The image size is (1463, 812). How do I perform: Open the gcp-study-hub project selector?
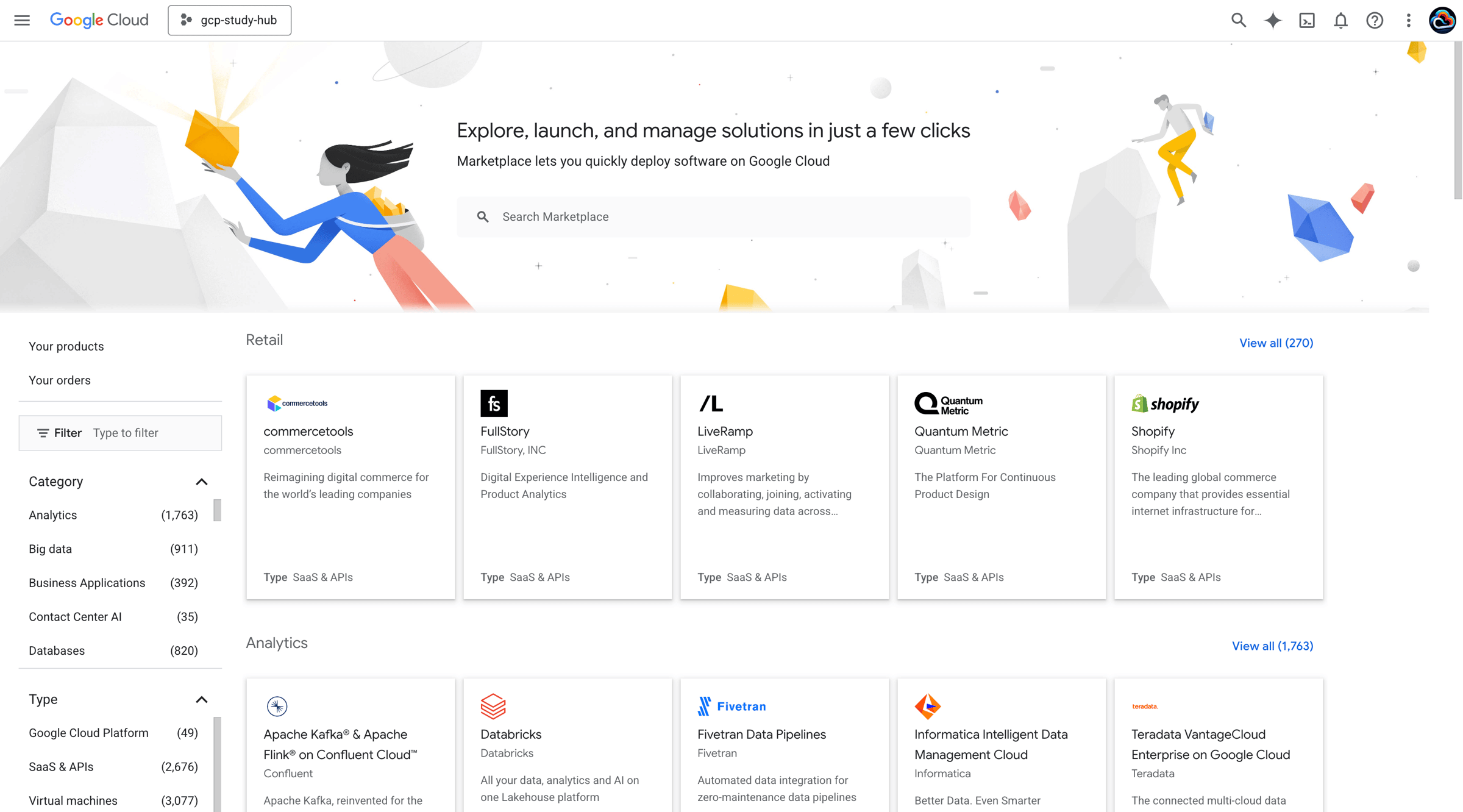tap(229, 20)
